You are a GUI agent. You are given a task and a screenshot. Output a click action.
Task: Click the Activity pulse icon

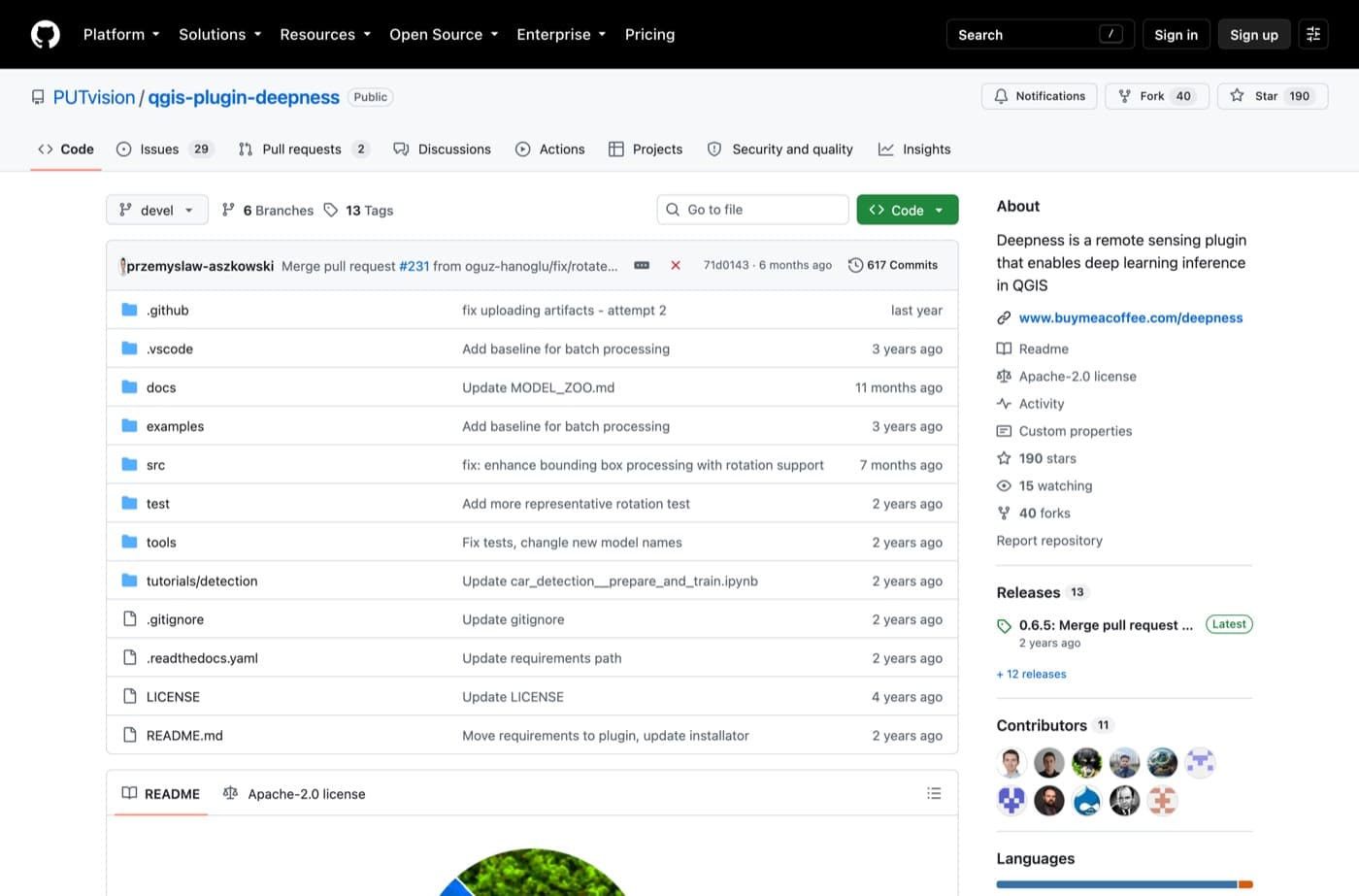click(x=1004, y=403)
